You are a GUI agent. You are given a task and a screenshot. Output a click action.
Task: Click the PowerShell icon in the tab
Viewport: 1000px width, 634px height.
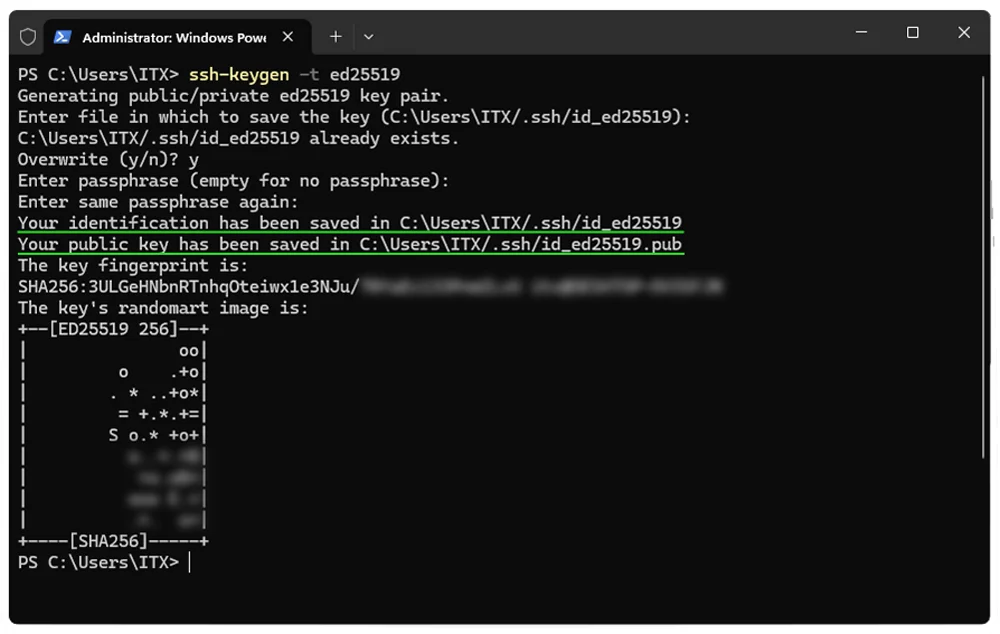tap(62, 37)
